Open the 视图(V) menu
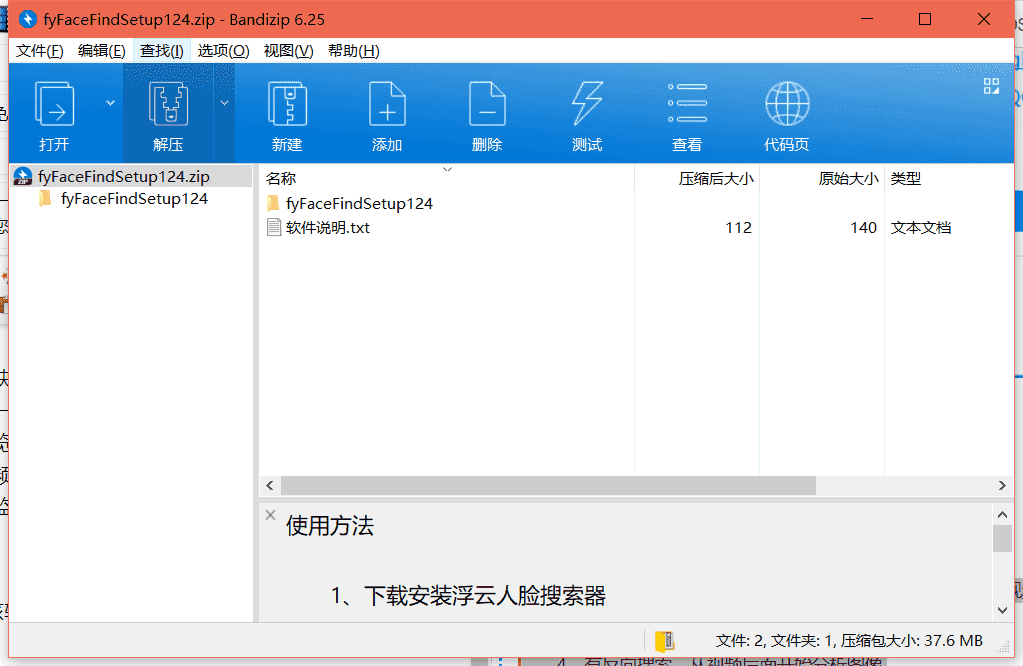This screenshot has width=1023, height=666. pos(288,51)
